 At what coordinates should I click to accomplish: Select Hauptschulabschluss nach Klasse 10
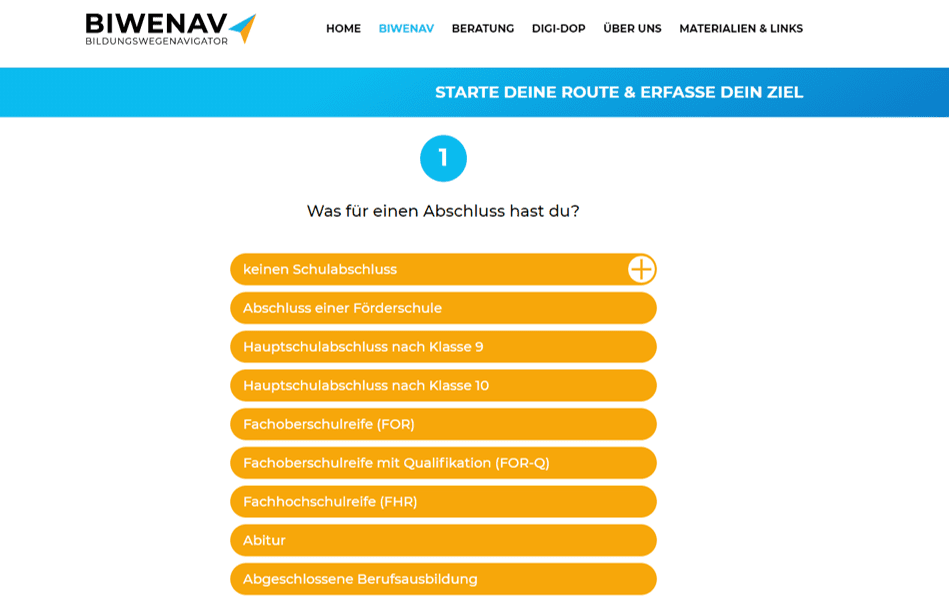coord(443,386)
